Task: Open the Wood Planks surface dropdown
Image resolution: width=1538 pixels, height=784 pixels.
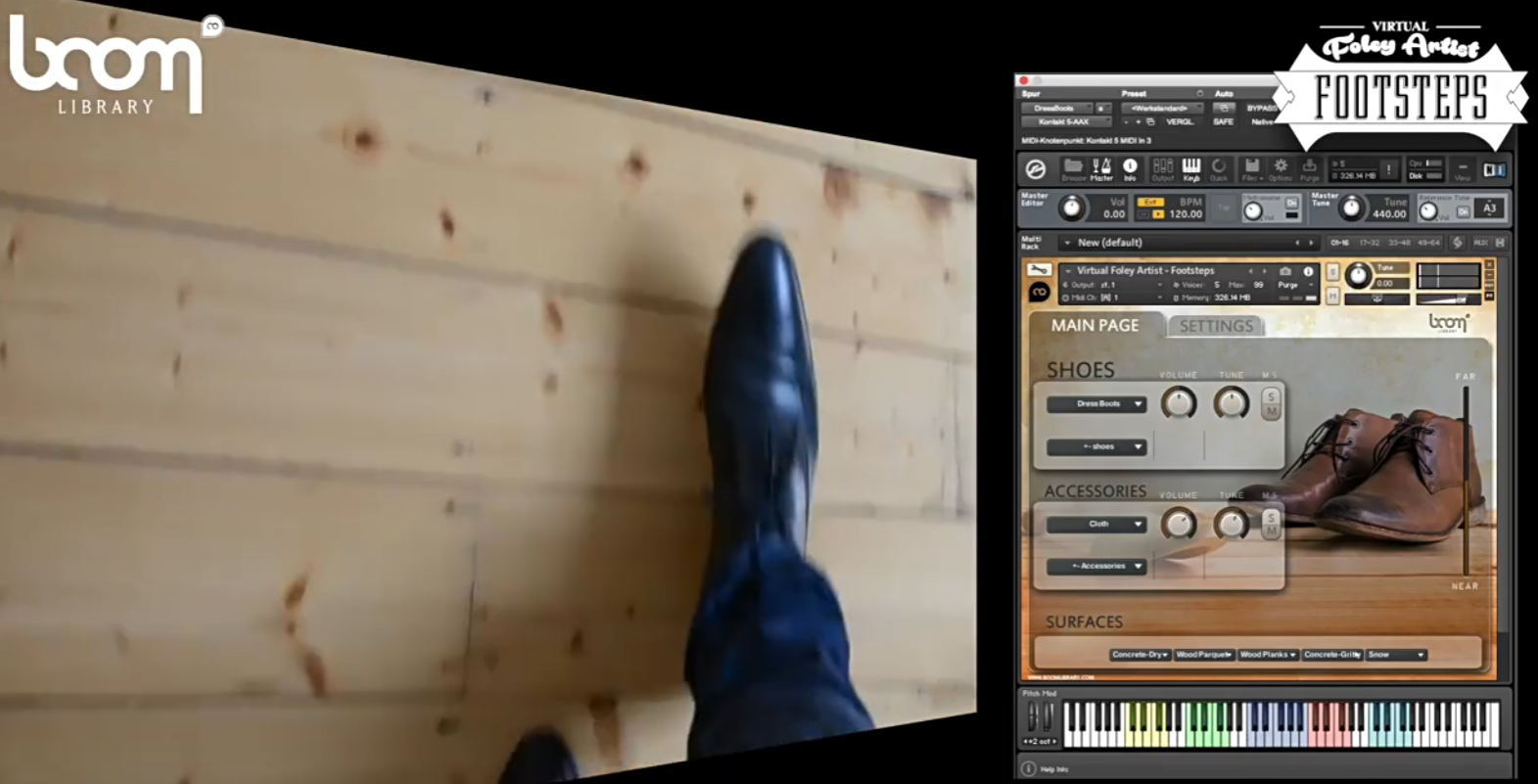Action: [1267, 654]
